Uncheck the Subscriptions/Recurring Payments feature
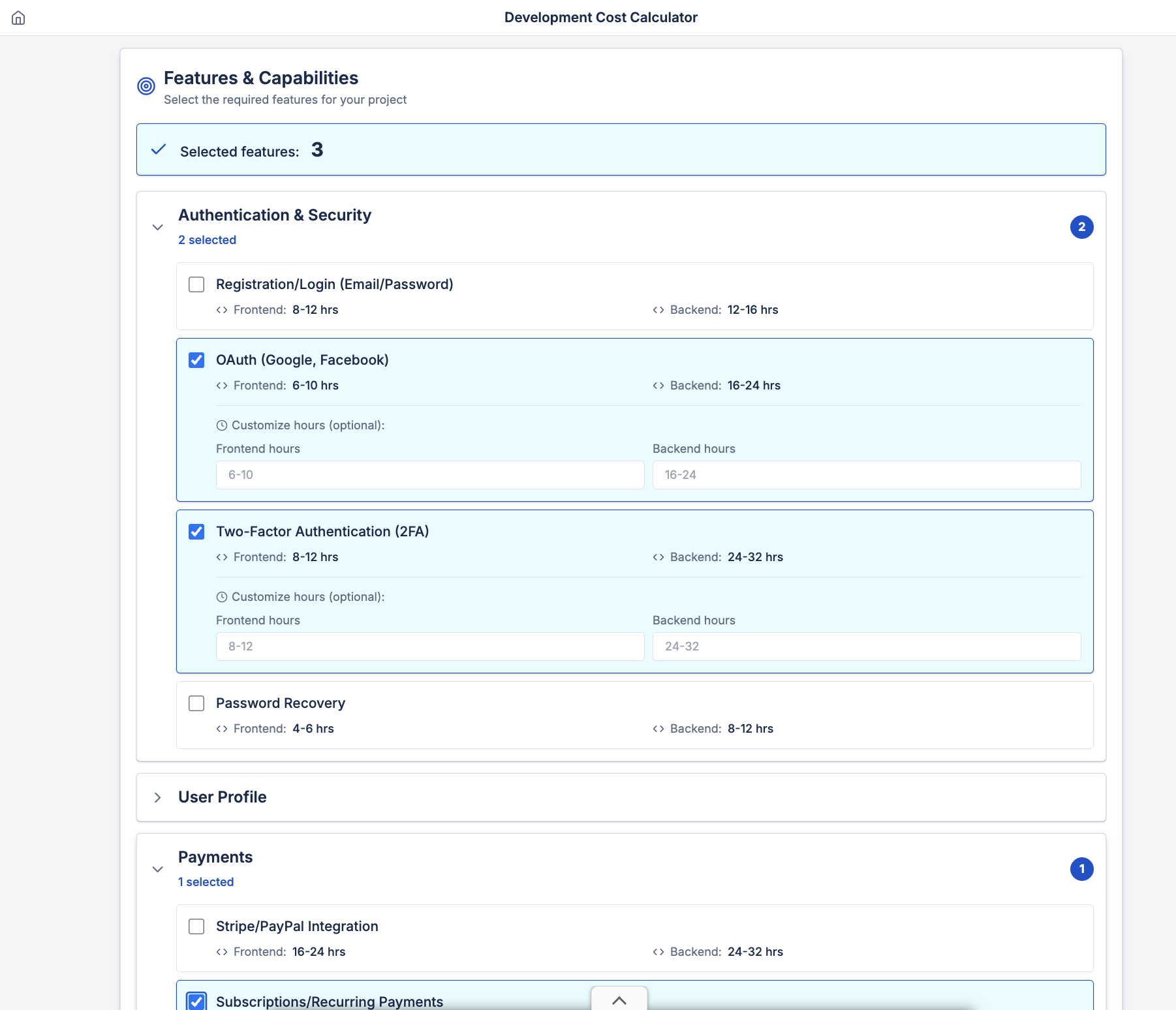Image resolution: width=1176 pixels, height=1010 pixels. 196,1001
